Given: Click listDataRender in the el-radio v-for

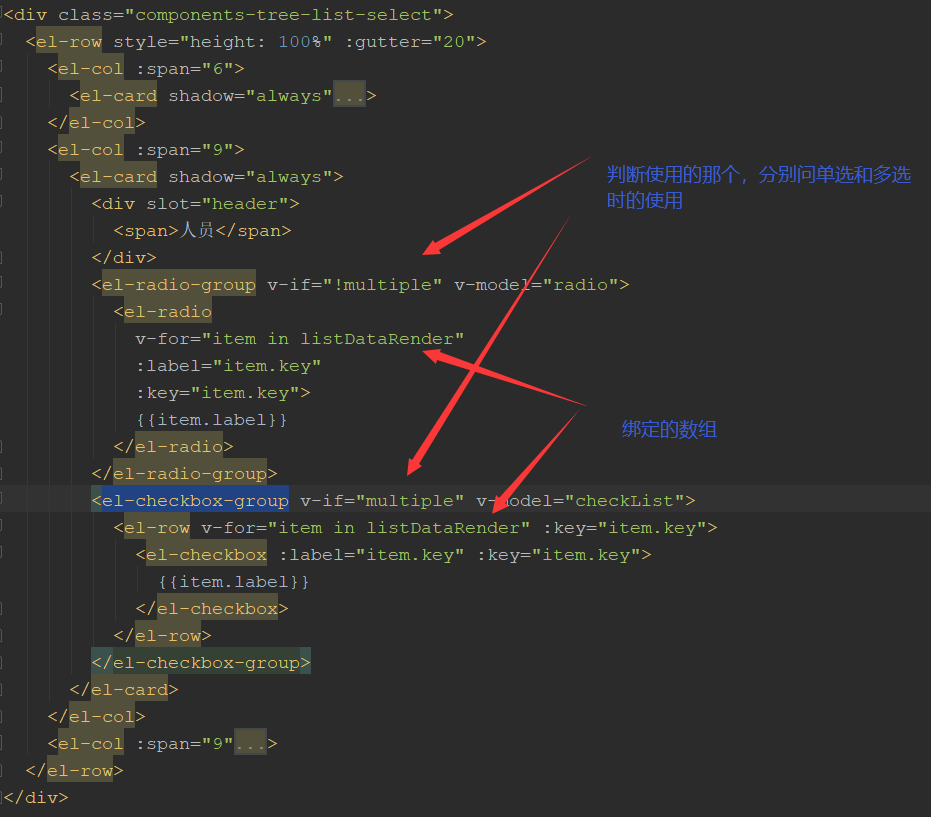Looking at the screenshot, I should click(376, 338).
